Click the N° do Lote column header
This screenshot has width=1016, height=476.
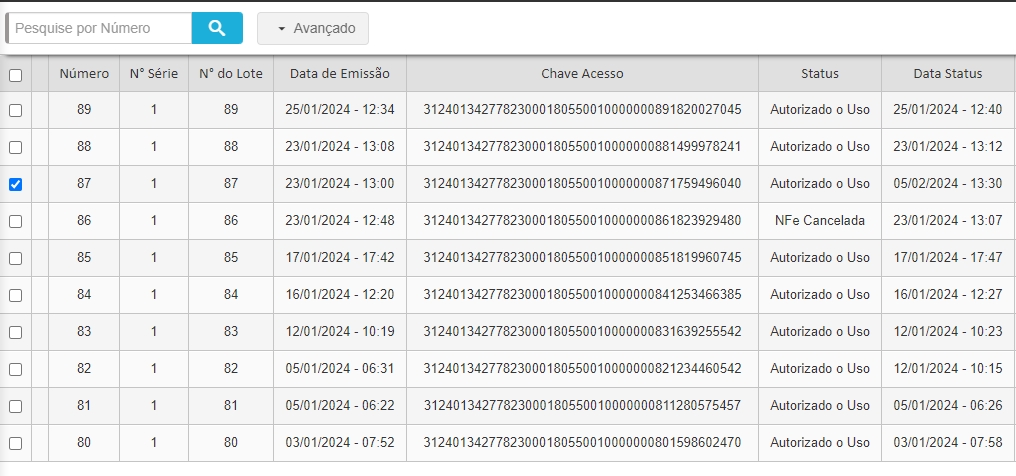coord(231,73)
